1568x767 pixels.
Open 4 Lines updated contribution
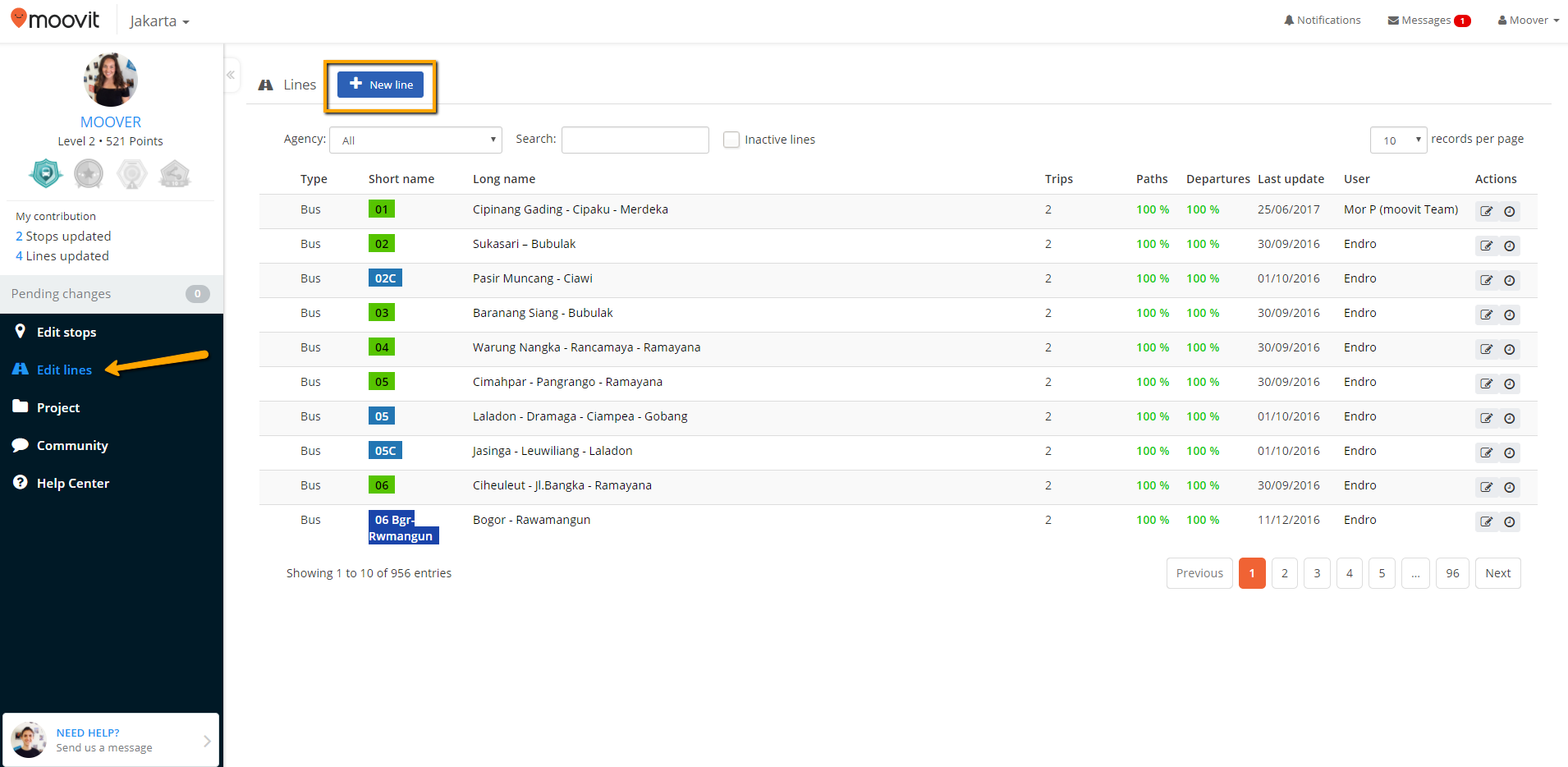pos(62,255)
